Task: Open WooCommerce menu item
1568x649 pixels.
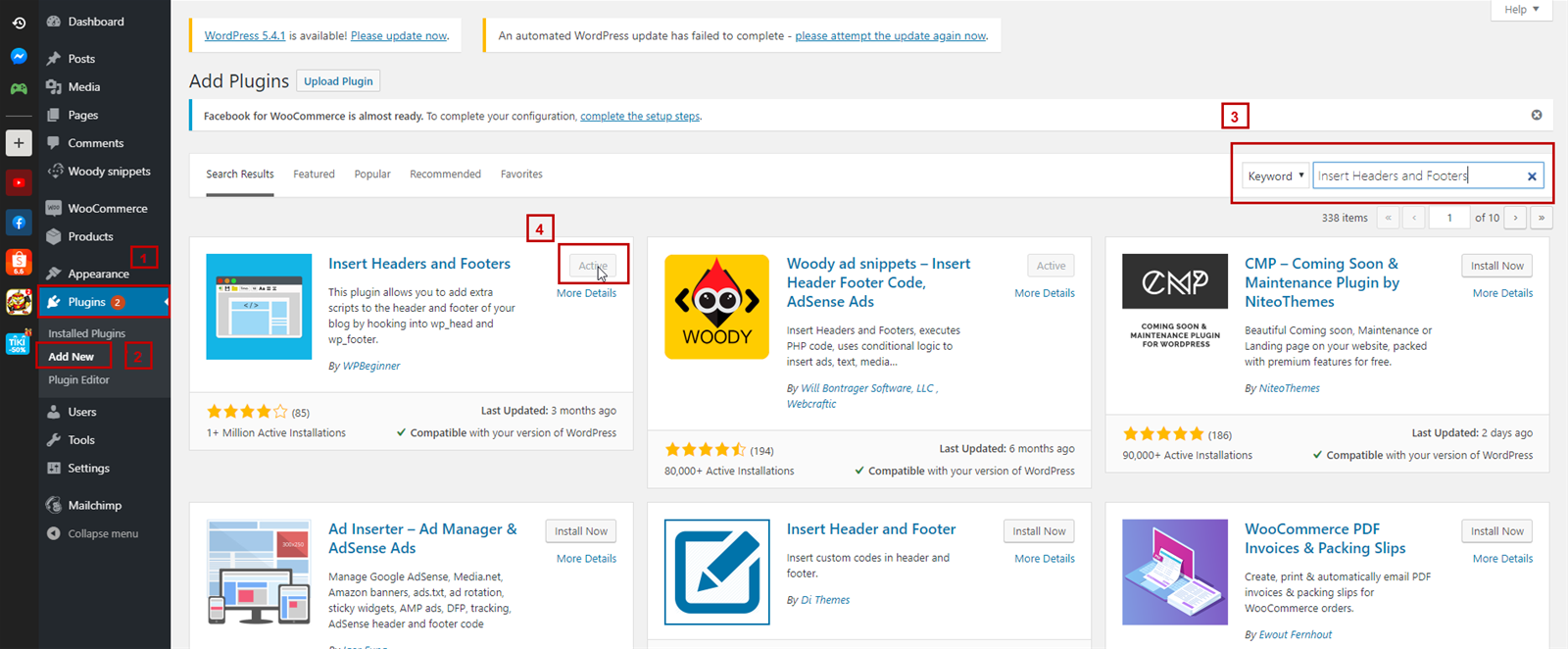Action: click(108, 209)
